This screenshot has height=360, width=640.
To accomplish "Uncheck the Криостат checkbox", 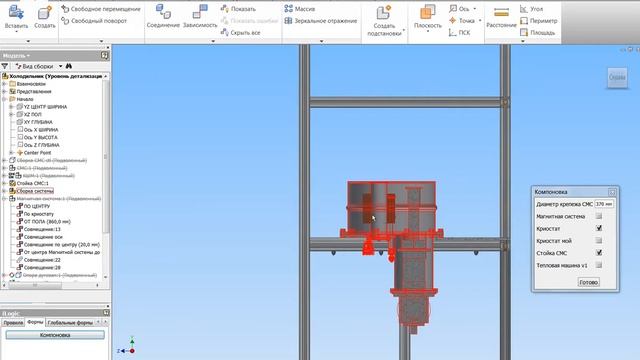I will (x=599, y=228).
